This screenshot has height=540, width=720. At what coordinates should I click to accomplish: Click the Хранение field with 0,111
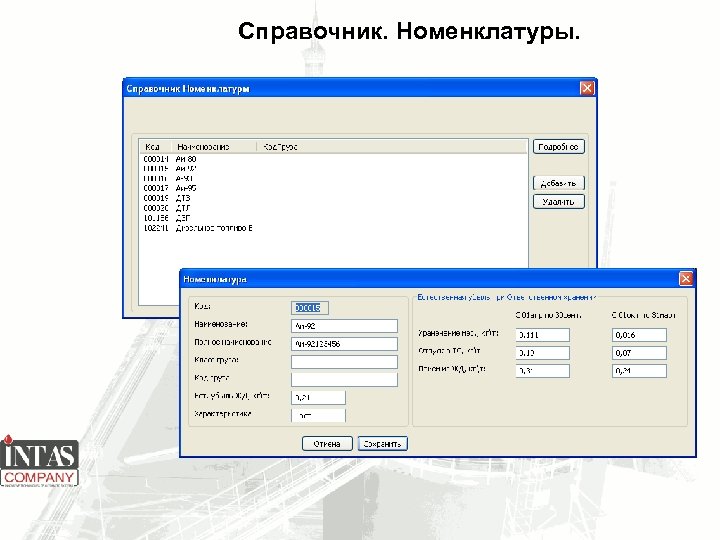click(x=543, y=335)
